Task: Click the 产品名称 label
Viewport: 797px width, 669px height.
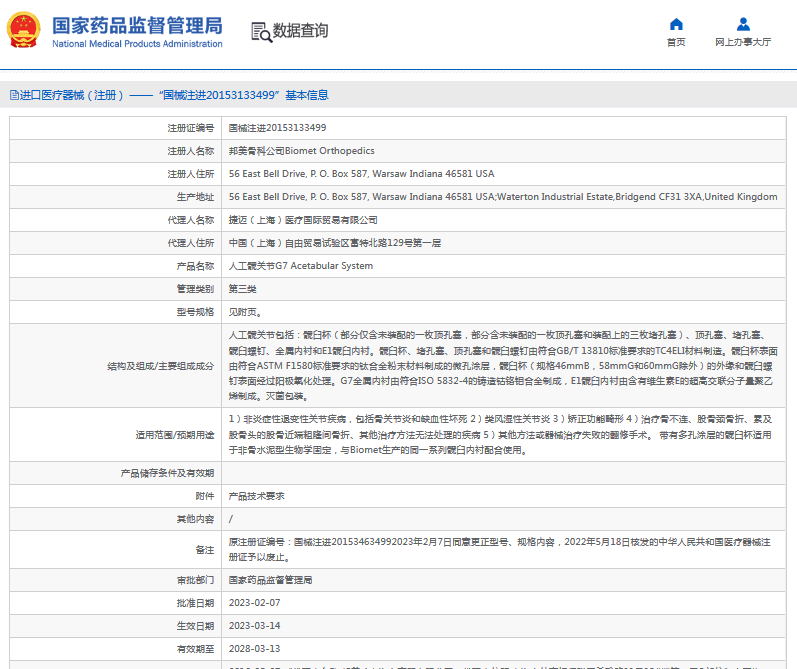Action: pos(196,266)
